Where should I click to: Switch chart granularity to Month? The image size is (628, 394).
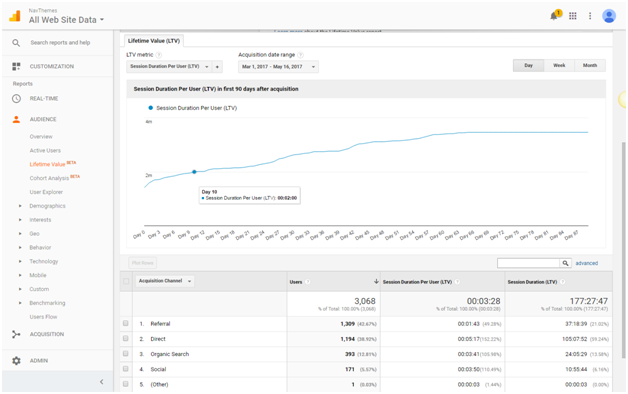[x=590, y=65]
